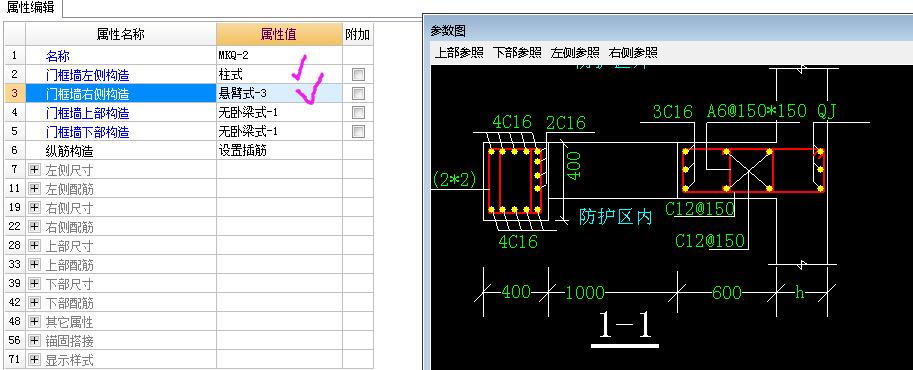Click plus icon beside 其它属性
913x370 pixels.
34,322
